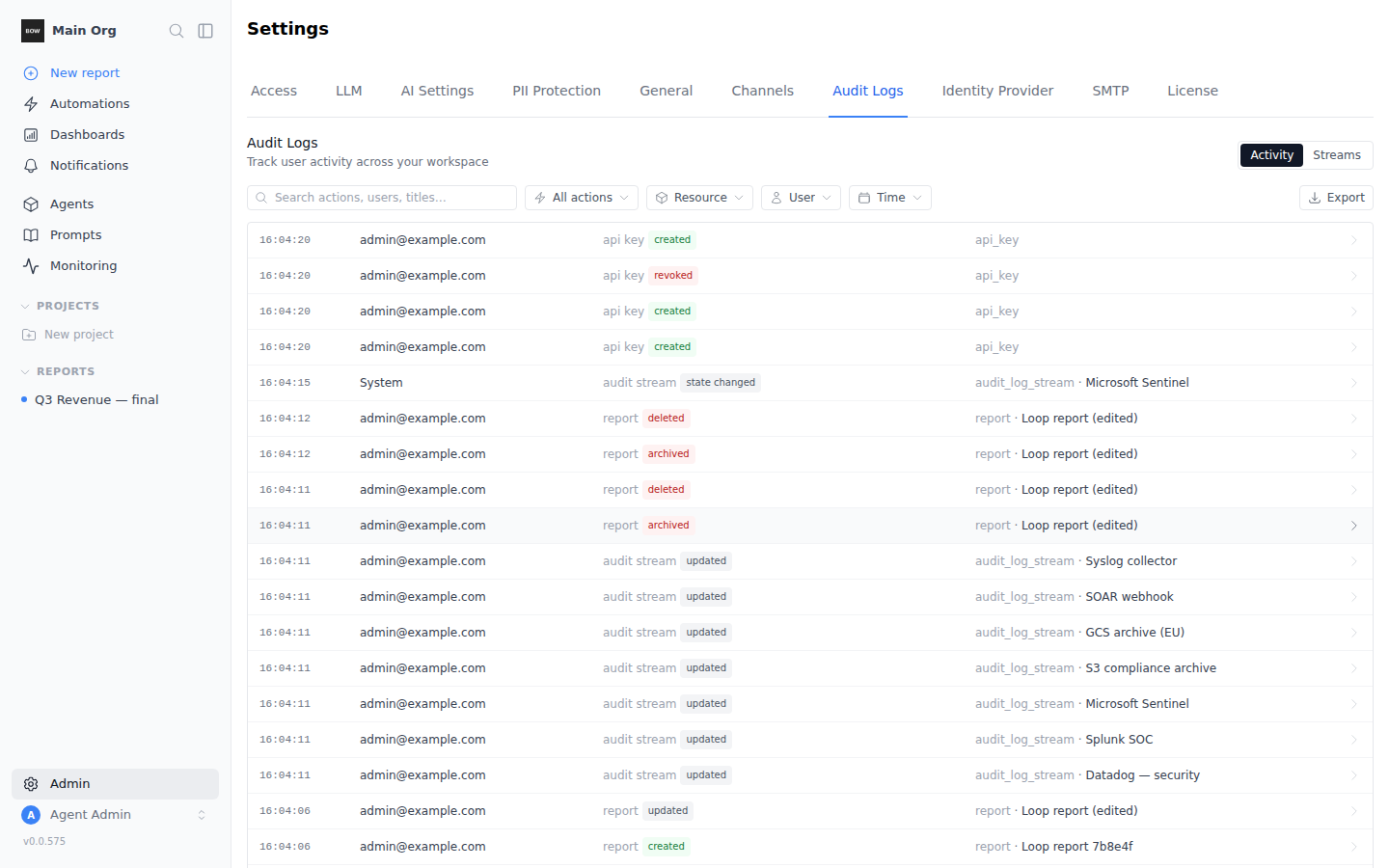Viewport: 1389px width, 868px height.
Task: Click the Monitoring pulse icon
Action: pyautogui.click(x=31, y=266)
